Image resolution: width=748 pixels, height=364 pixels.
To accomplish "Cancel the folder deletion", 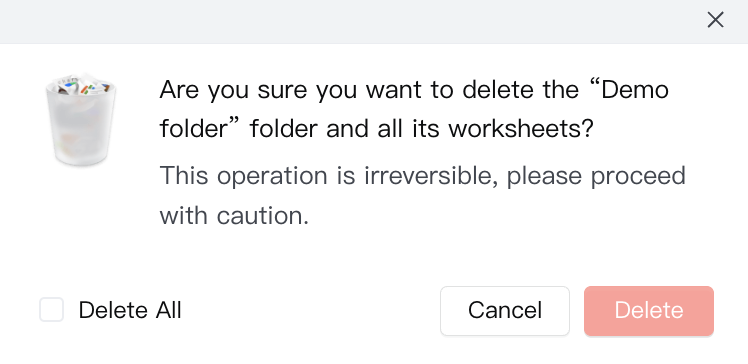I will 505,311.
